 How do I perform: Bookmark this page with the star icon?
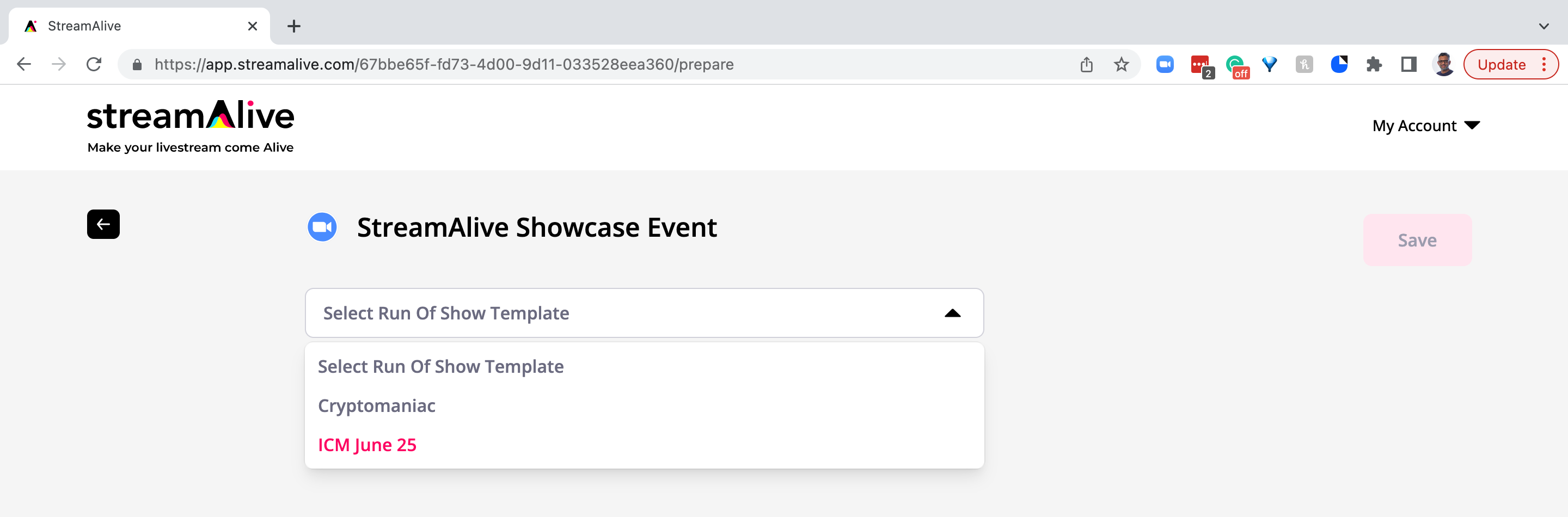pos(1121,64)
